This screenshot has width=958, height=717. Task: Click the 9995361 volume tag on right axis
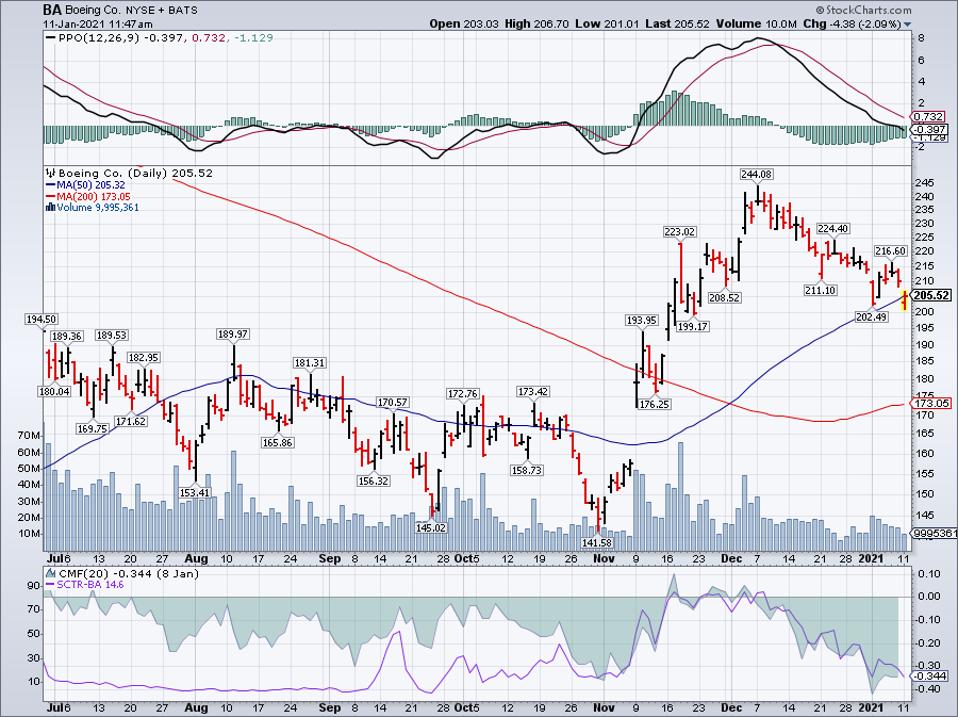pyautogui.click(x=935, y=533)
